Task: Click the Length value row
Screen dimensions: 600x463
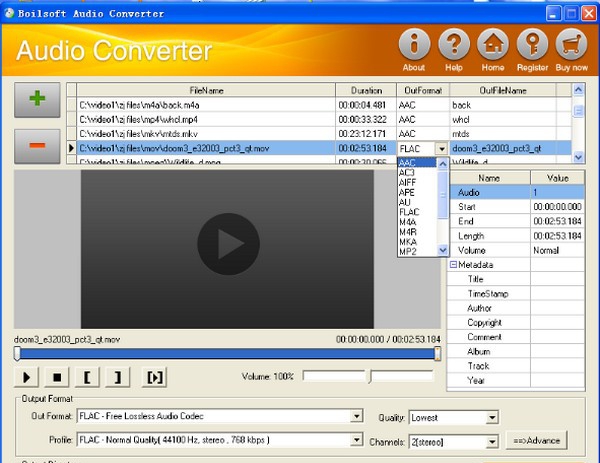Action: point(517,236)
